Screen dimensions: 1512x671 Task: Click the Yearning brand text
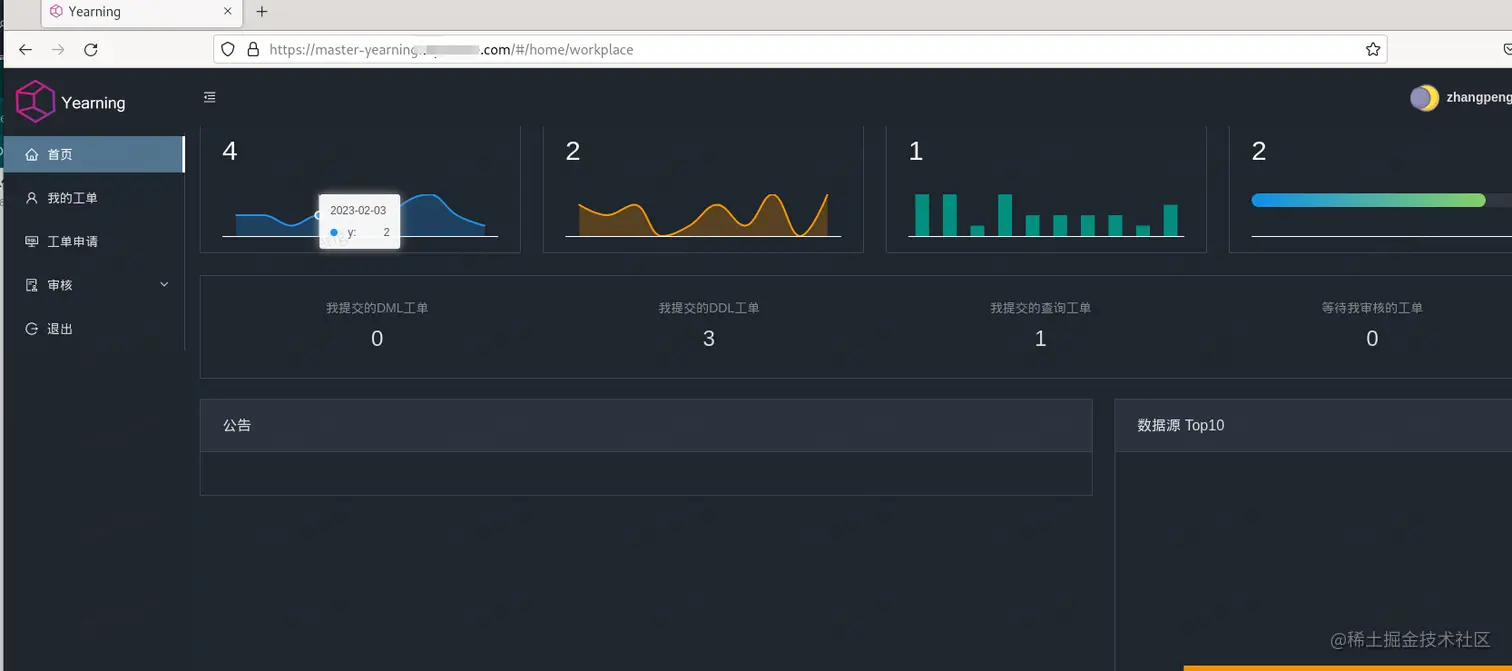coord(93,103)
